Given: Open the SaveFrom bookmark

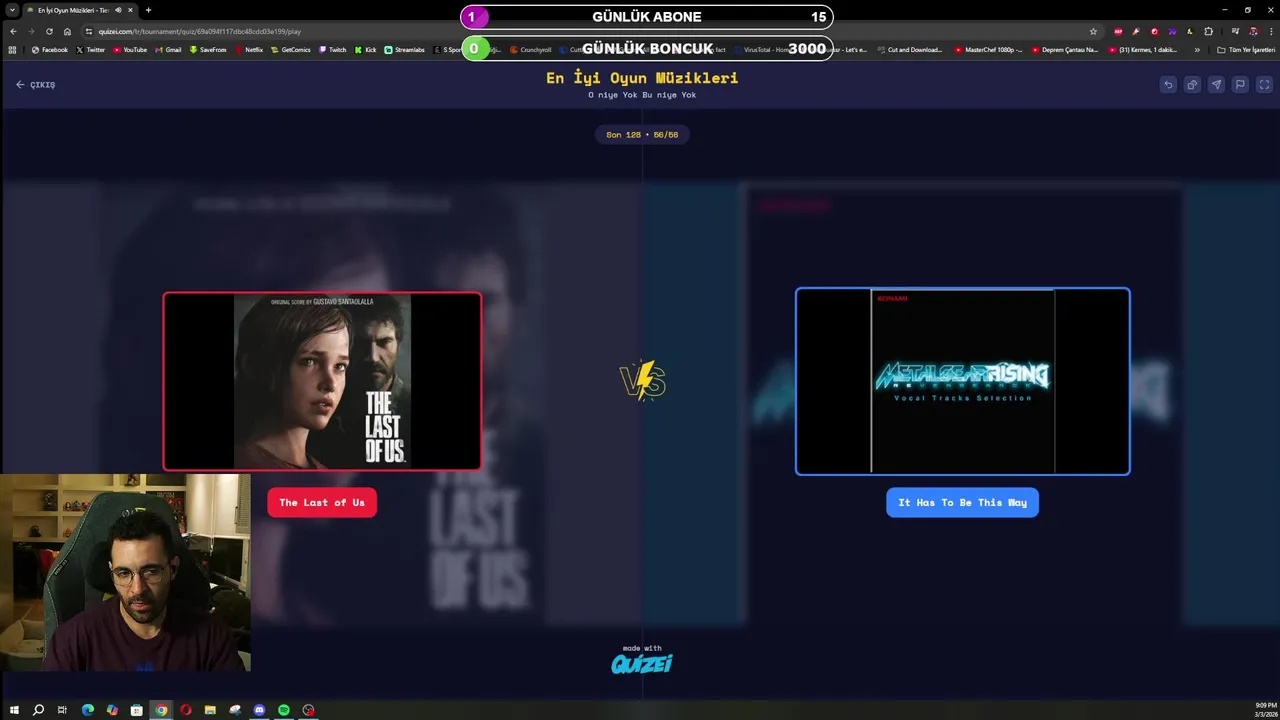Looking at the screenshot, I should click(x=208, y=49).
